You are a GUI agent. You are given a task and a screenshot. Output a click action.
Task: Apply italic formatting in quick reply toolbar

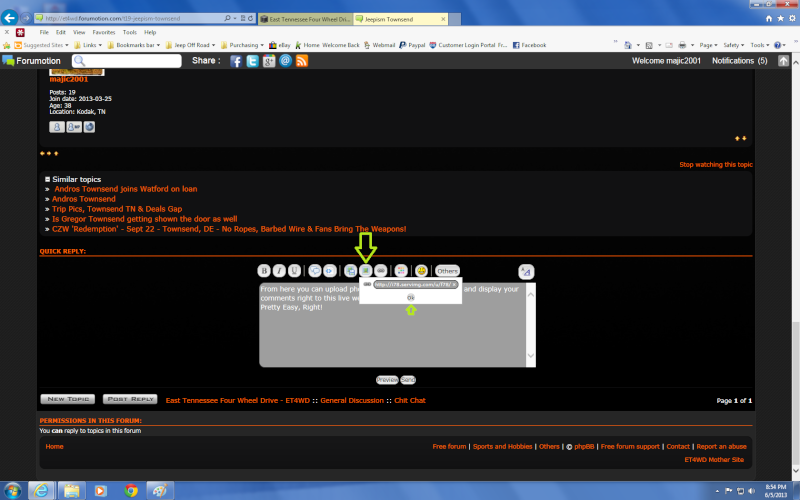[279, 271]
